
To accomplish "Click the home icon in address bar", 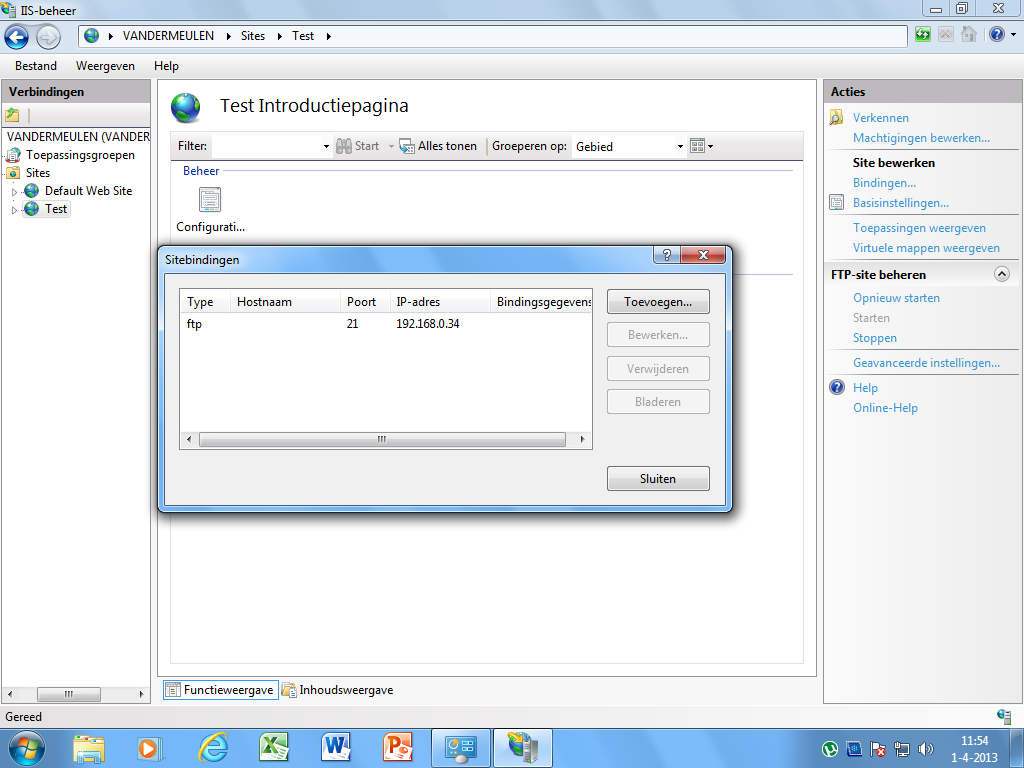I will point(969,34).
